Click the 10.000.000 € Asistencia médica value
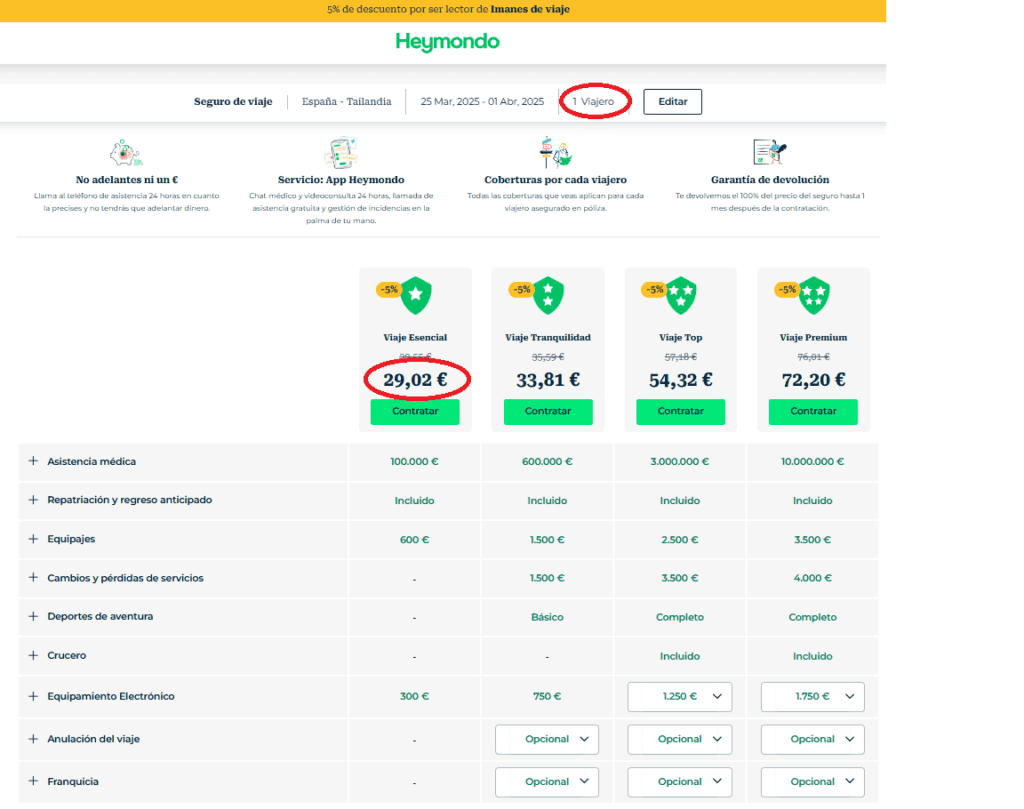 click(x=812, y=462)
